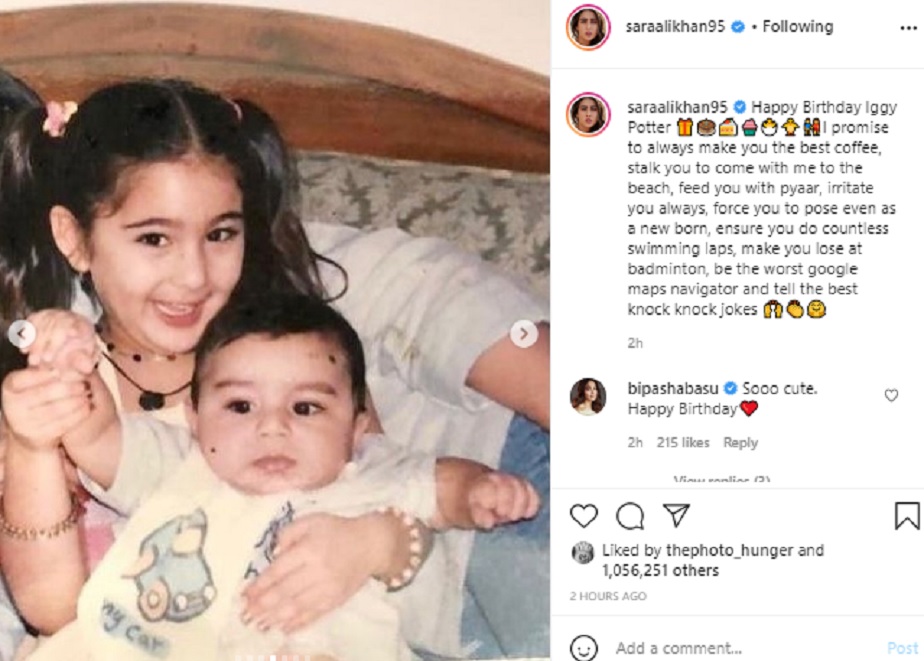Go to previous photo in carousel
Image resolution: width=924 pixels, height=661 pixels.
click(21, 334)
